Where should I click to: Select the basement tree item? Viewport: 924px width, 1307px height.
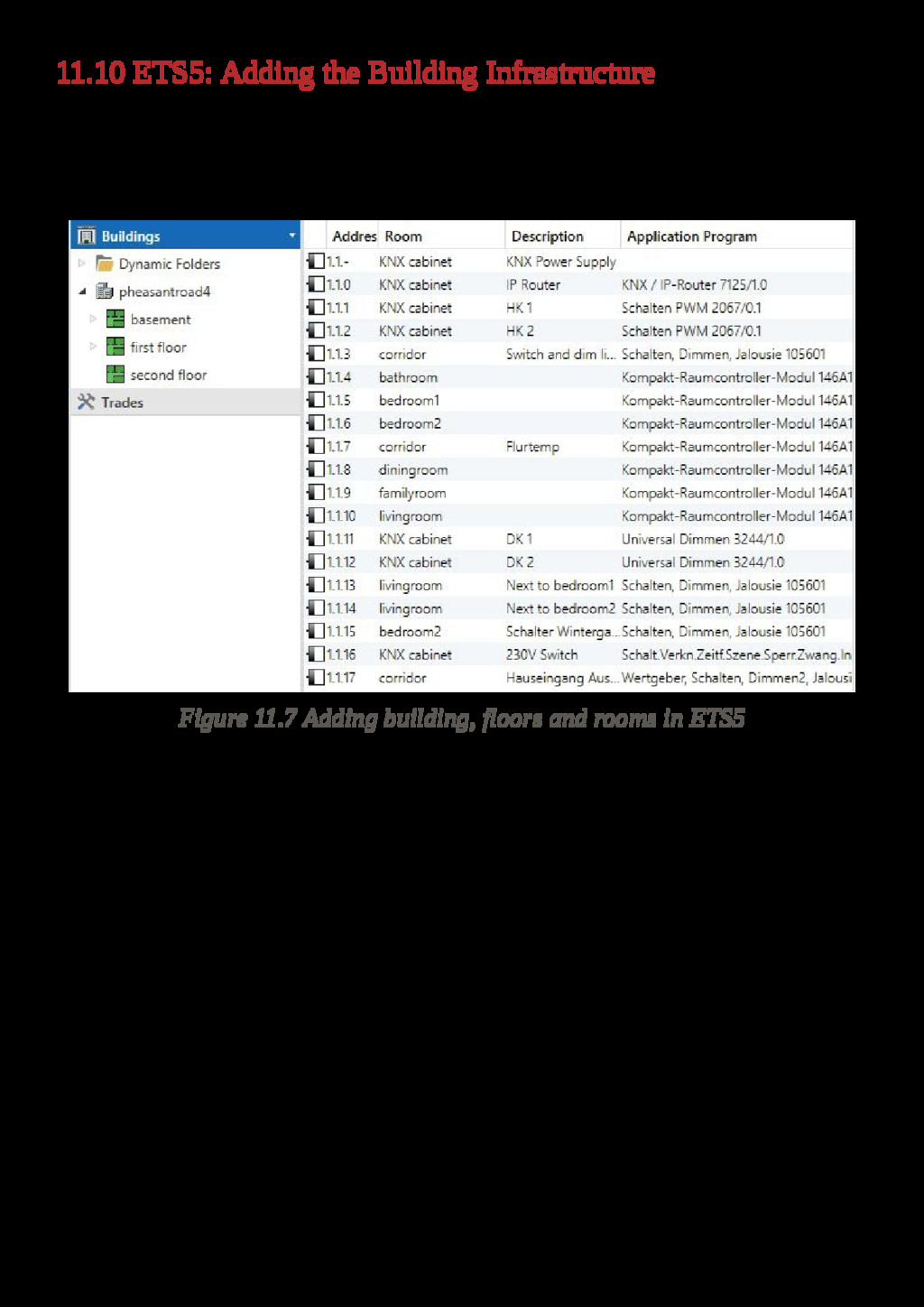coord(161,320)
